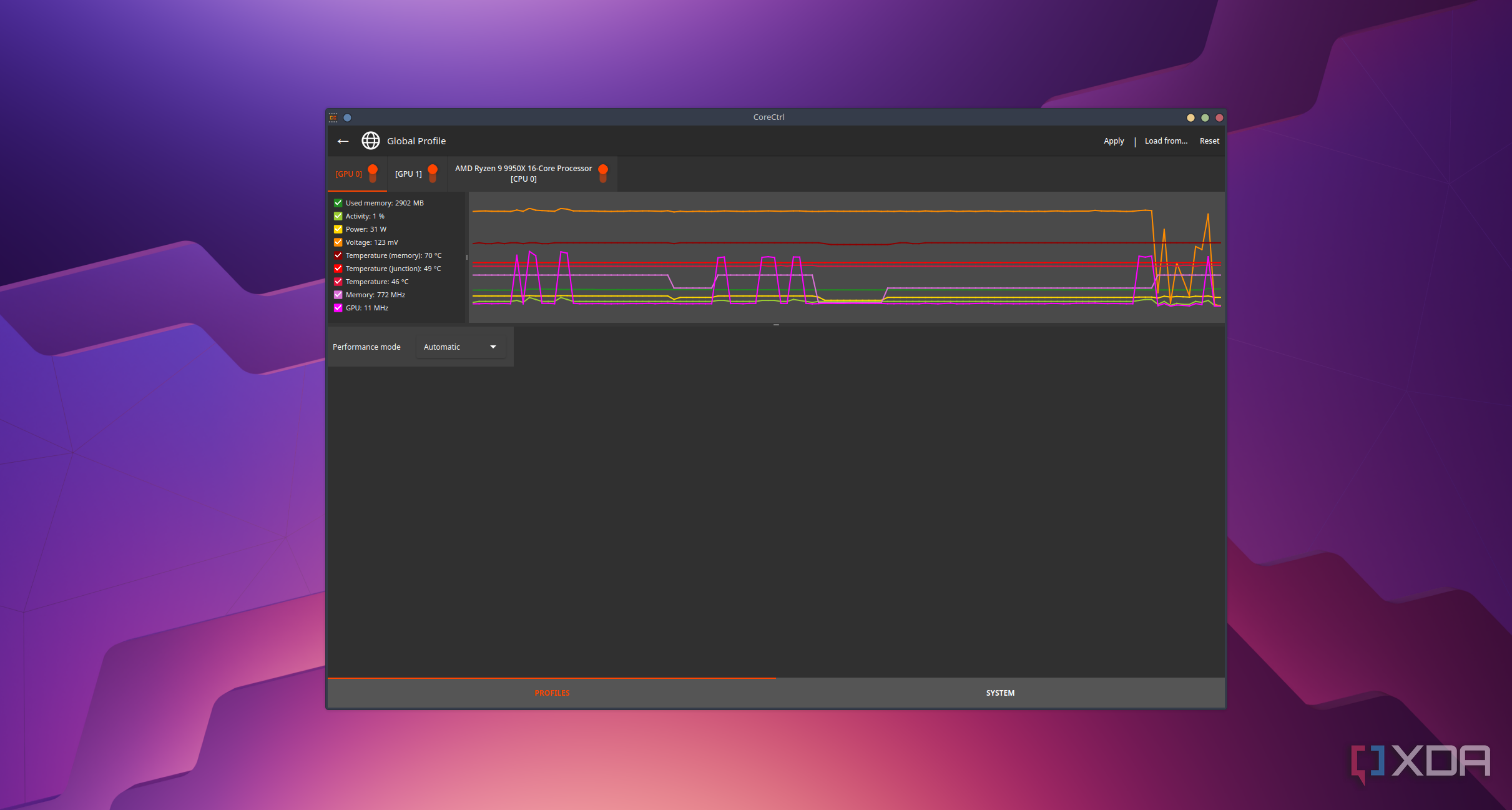Click the "Global Profile" title text

[416, 141]
